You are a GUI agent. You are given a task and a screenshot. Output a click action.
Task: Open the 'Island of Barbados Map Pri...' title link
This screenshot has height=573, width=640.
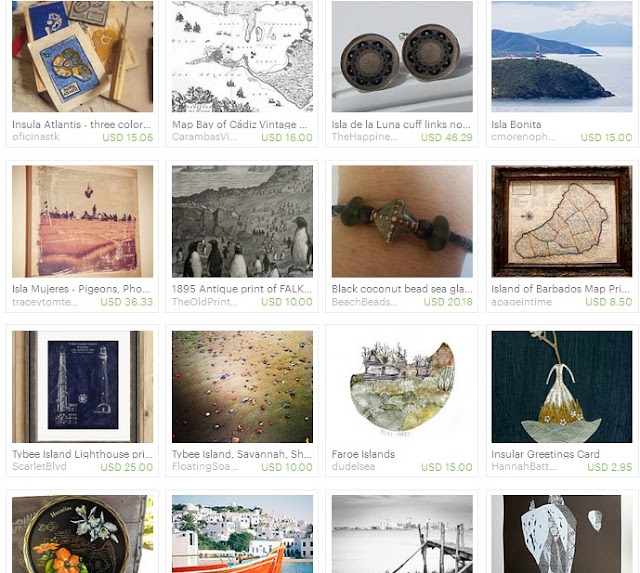point(560,289)
